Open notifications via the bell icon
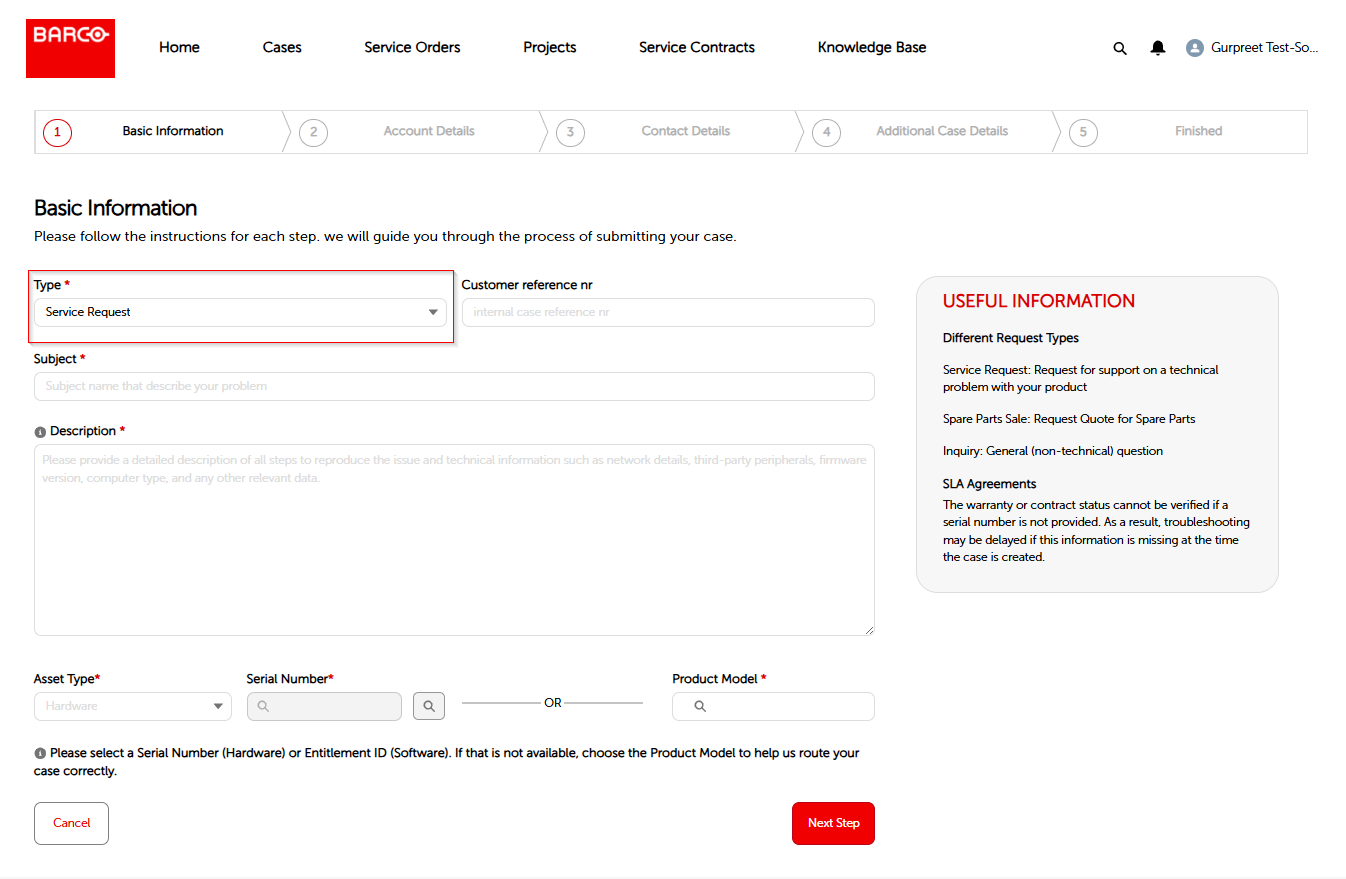1346x879 pixels. (x=1157, y=47)
